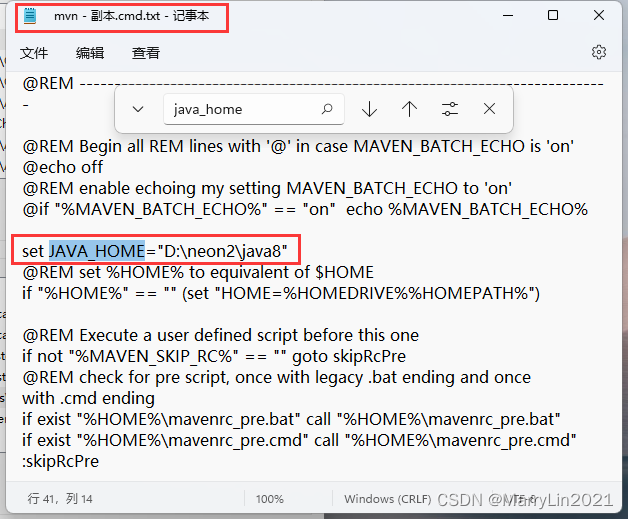The height and width of the screenshot is (519, 628).
Task: Open the Notepad settings gear
Action: [599, 52]
